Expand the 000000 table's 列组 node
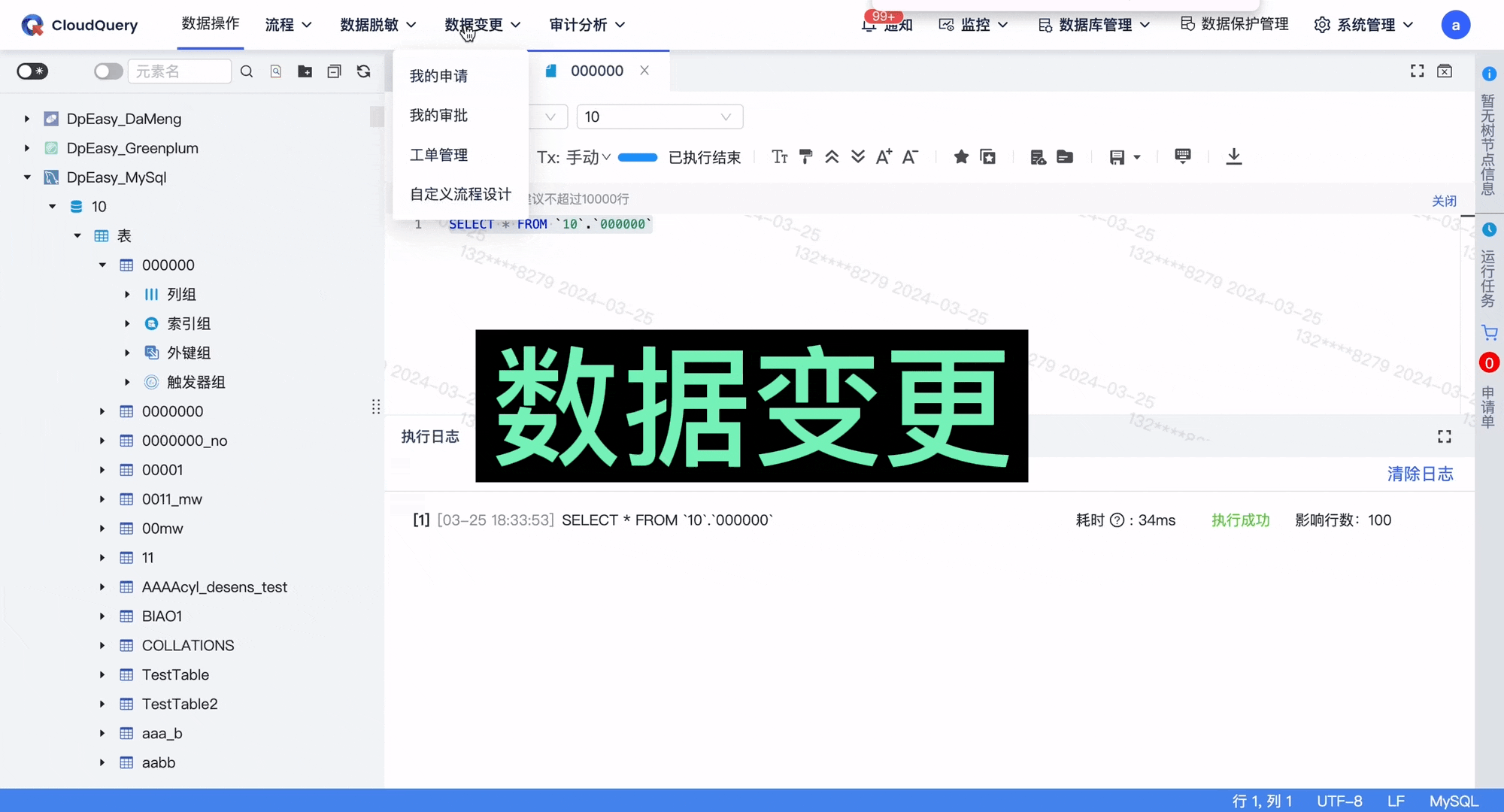The image size is (1504, 812). pyautogui.click(x=128, y=294)
